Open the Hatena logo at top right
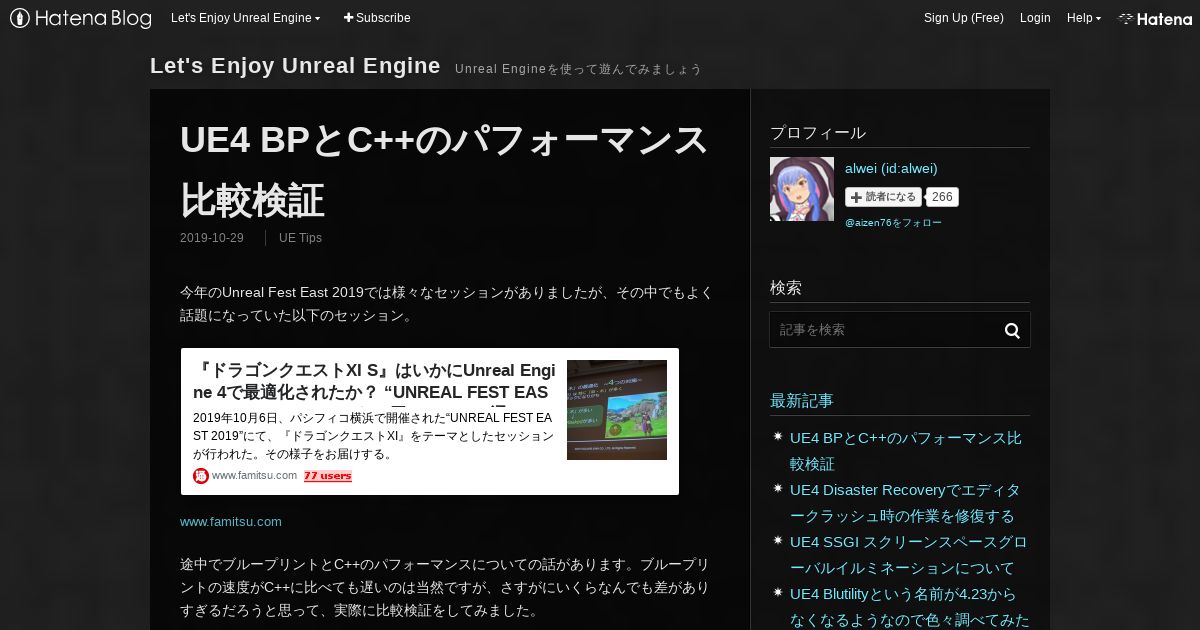The image size is (1200, 630). pyautogui.click(x=1155, y=18)
